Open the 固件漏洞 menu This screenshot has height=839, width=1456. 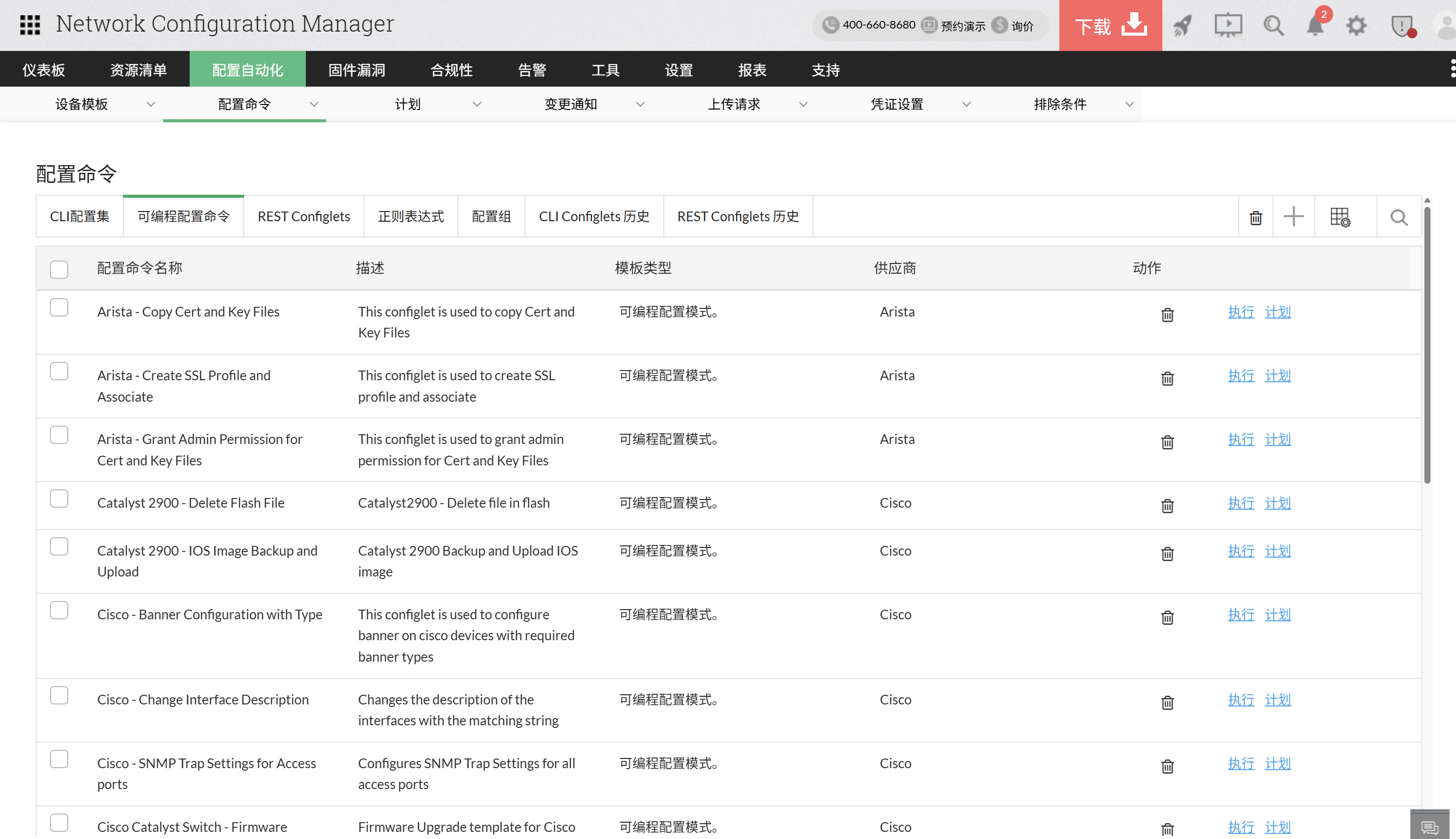tap(355, 69)
